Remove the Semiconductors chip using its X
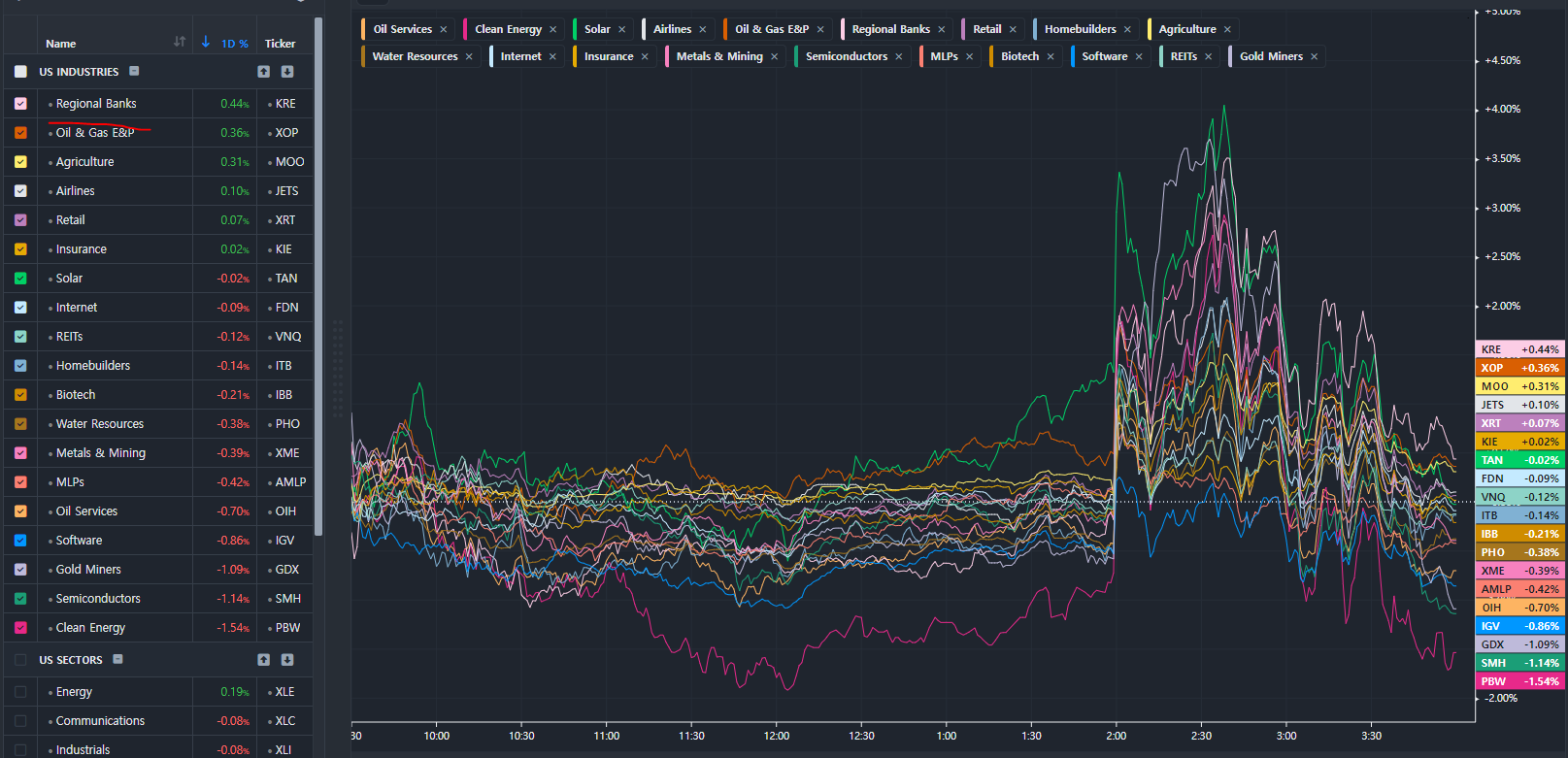The width and height of the screenshot is (1568, 758). click(x=899, y=57)
